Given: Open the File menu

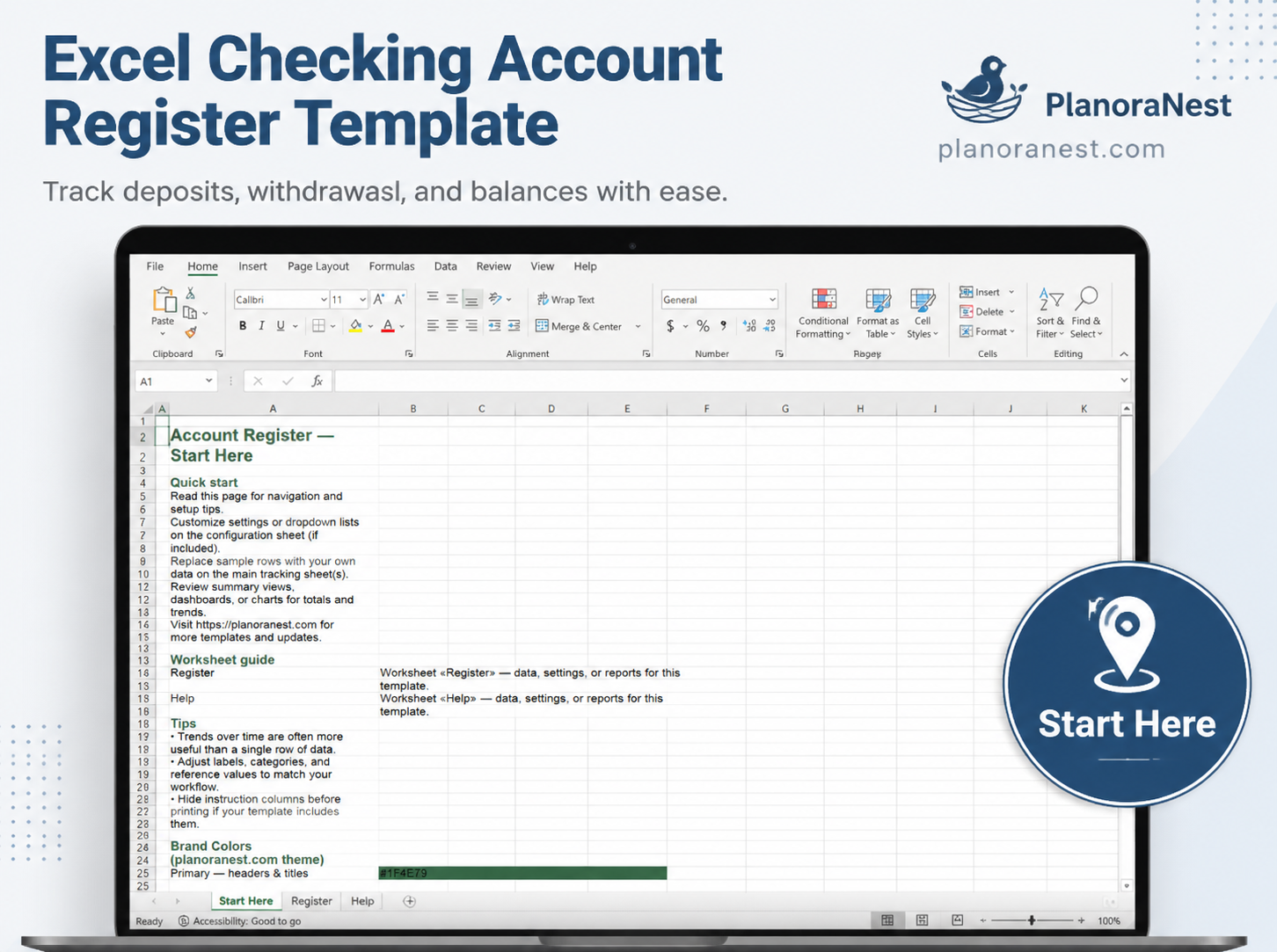Looking at the screenshot, I should coord(155,266).
